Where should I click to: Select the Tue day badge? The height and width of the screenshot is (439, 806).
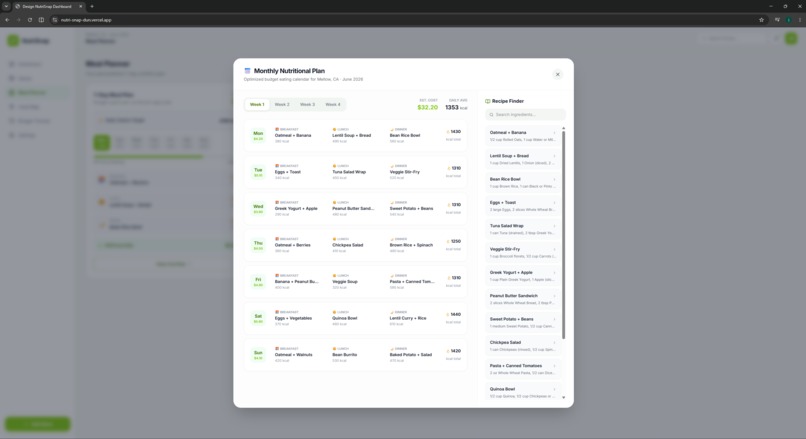[258, 172]
